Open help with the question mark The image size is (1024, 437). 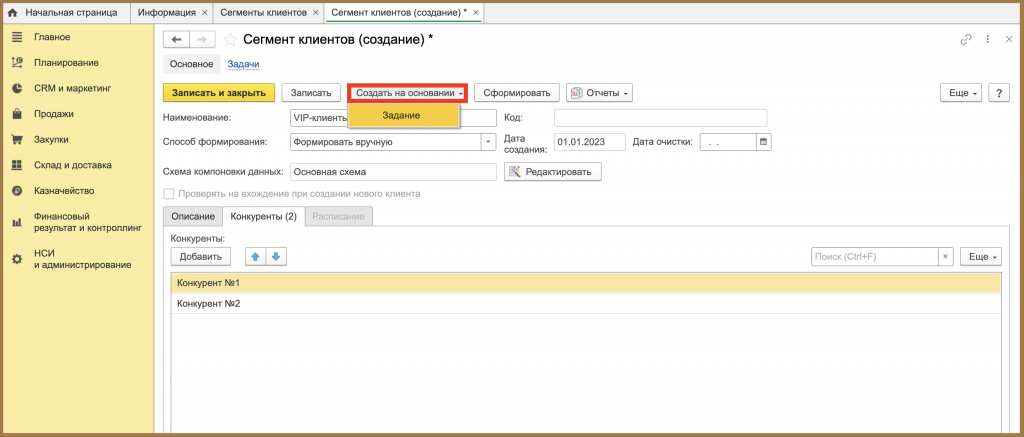(999, 93)
